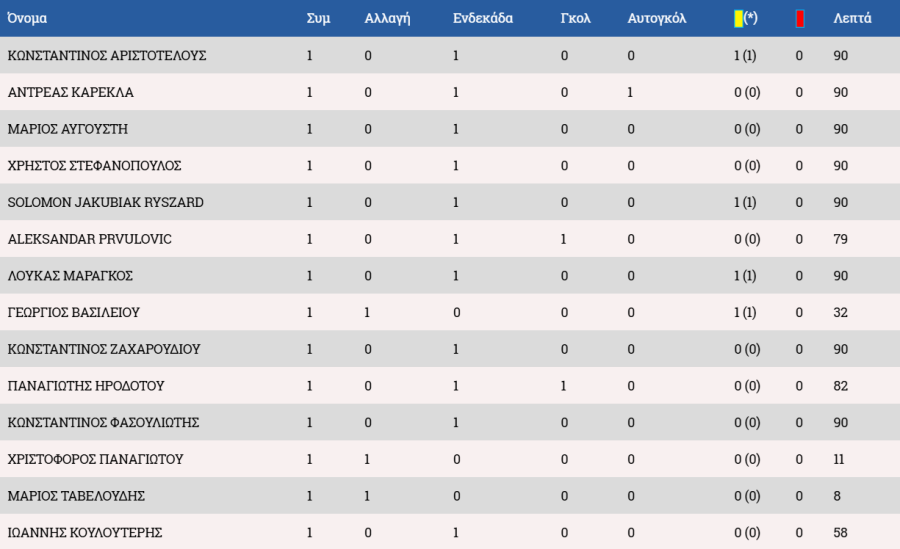Open player ΚΩΝΣΤΑΝΤΙΝΟΣ ΑΡΙΣΤΟΤΕΛΟΥΣ
This screenshot has height=549, width=900.
point(107,55)
